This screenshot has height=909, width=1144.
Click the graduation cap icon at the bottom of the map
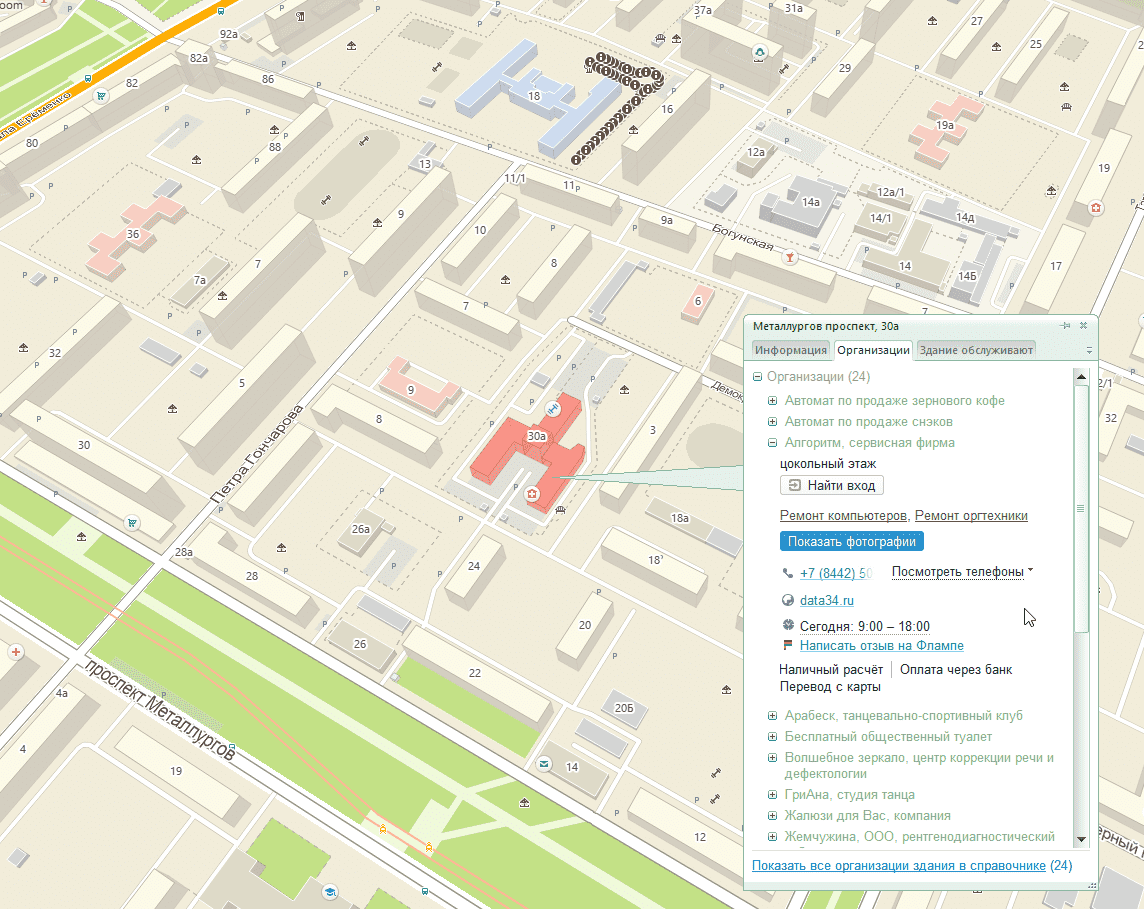point(329,891)
